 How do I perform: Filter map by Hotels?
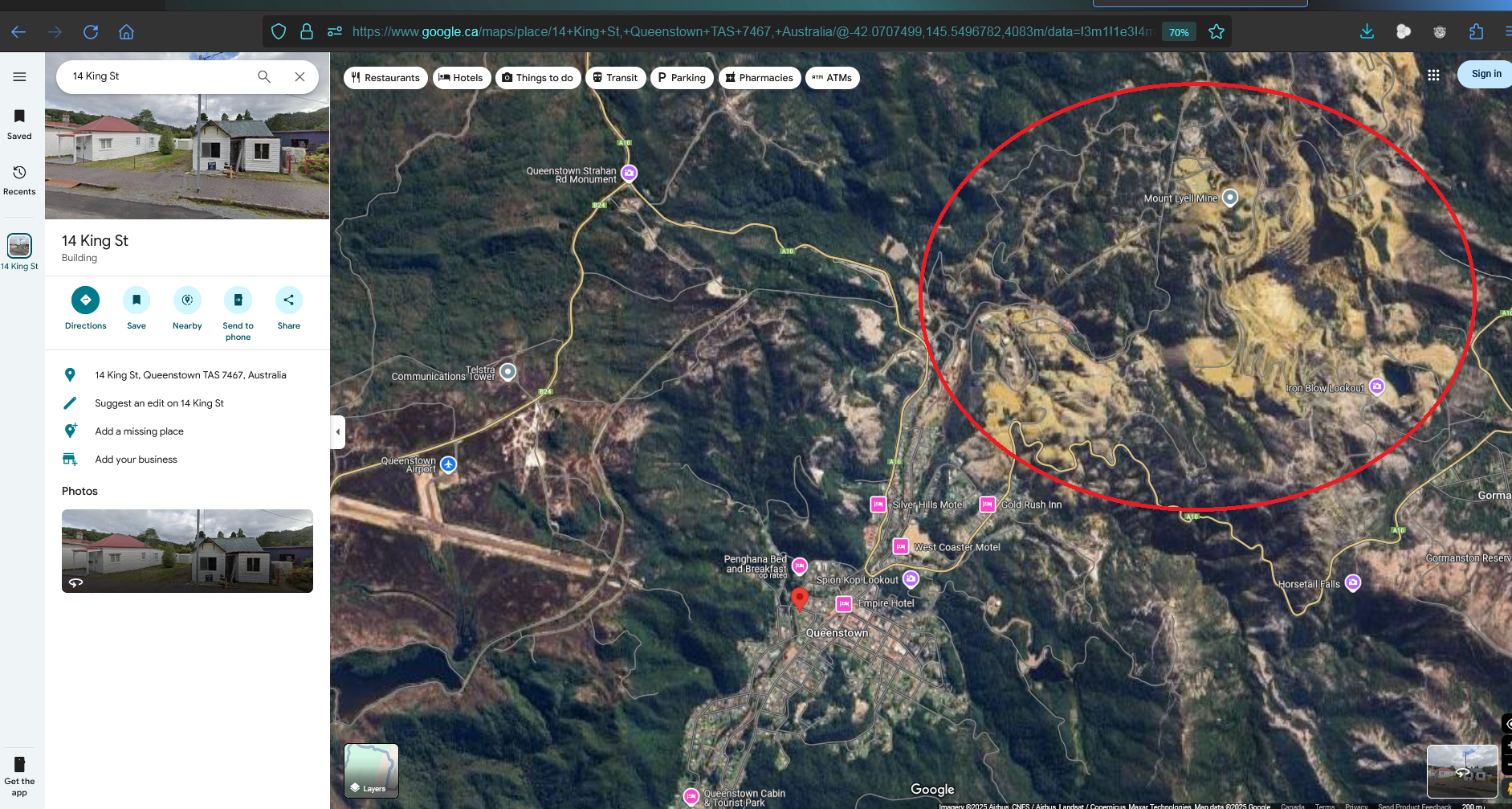click(x=462, y=78)
